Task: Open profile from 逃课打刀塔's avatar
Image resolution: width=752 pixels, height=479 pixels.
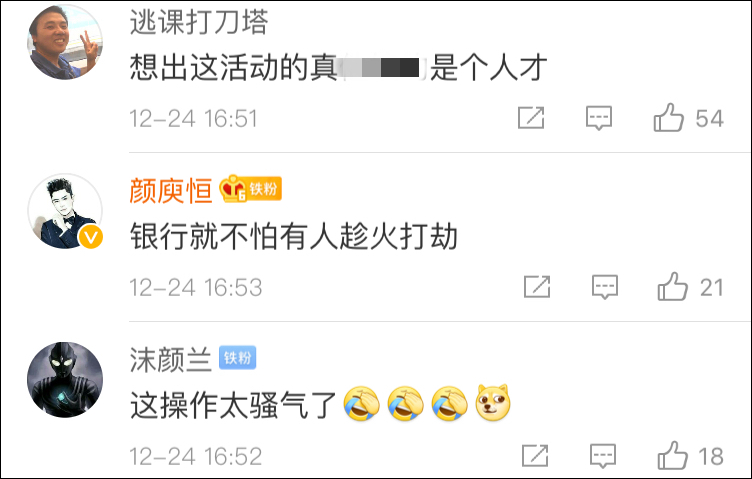Action: click(65, 42)
